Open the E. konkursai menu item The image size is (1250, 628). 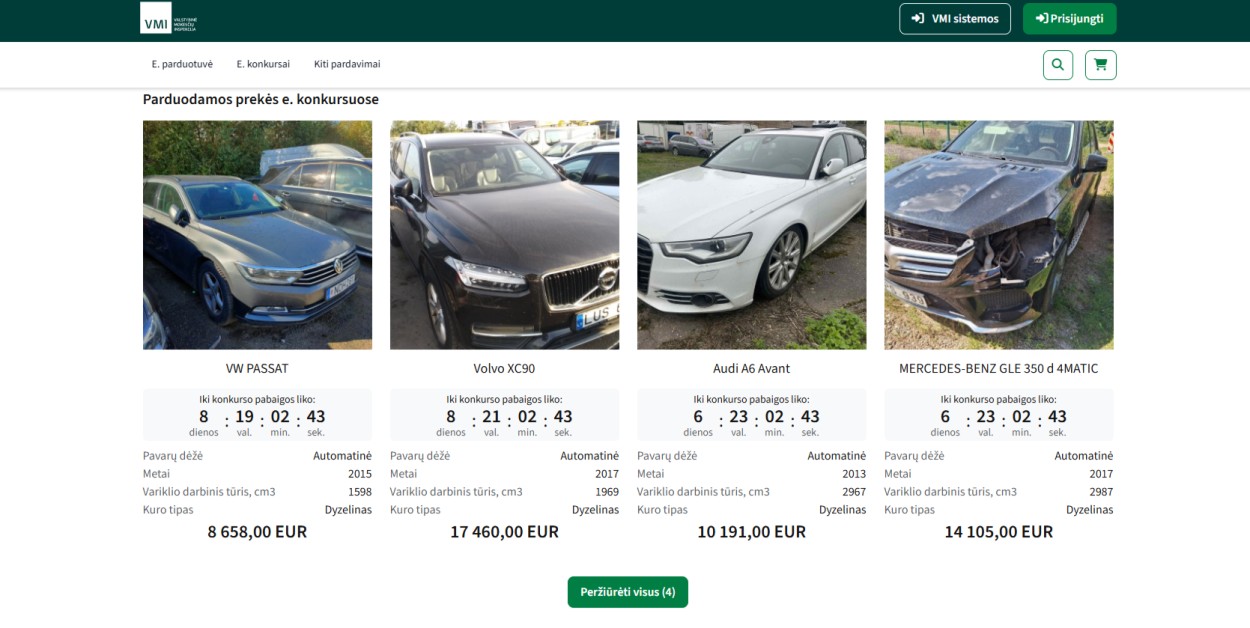coord(263,64)
